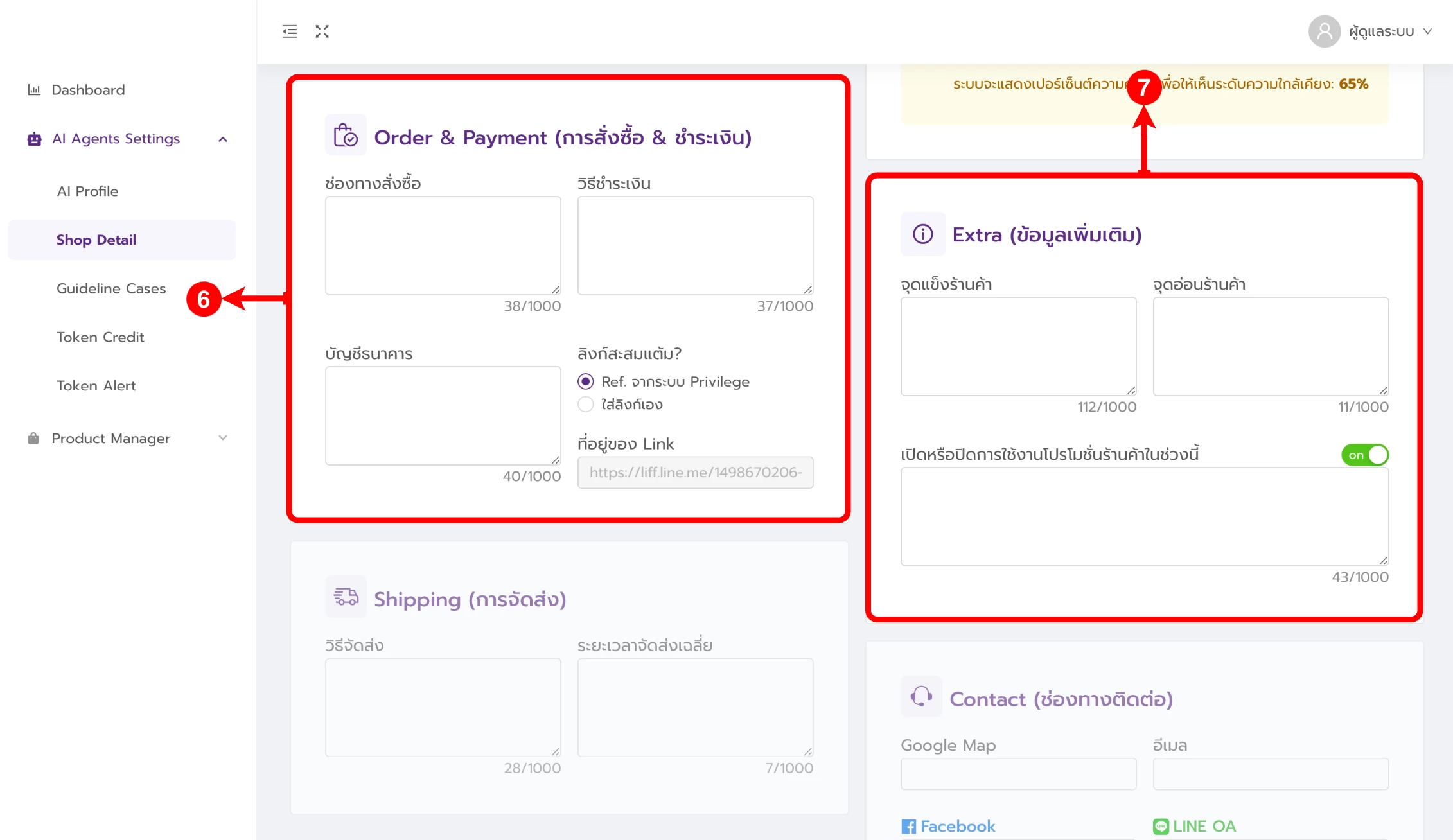Select the ใส่ลิงก์เอง radio option
Viewport: 1453px width, 840px height.
click(x=585, y=404)
